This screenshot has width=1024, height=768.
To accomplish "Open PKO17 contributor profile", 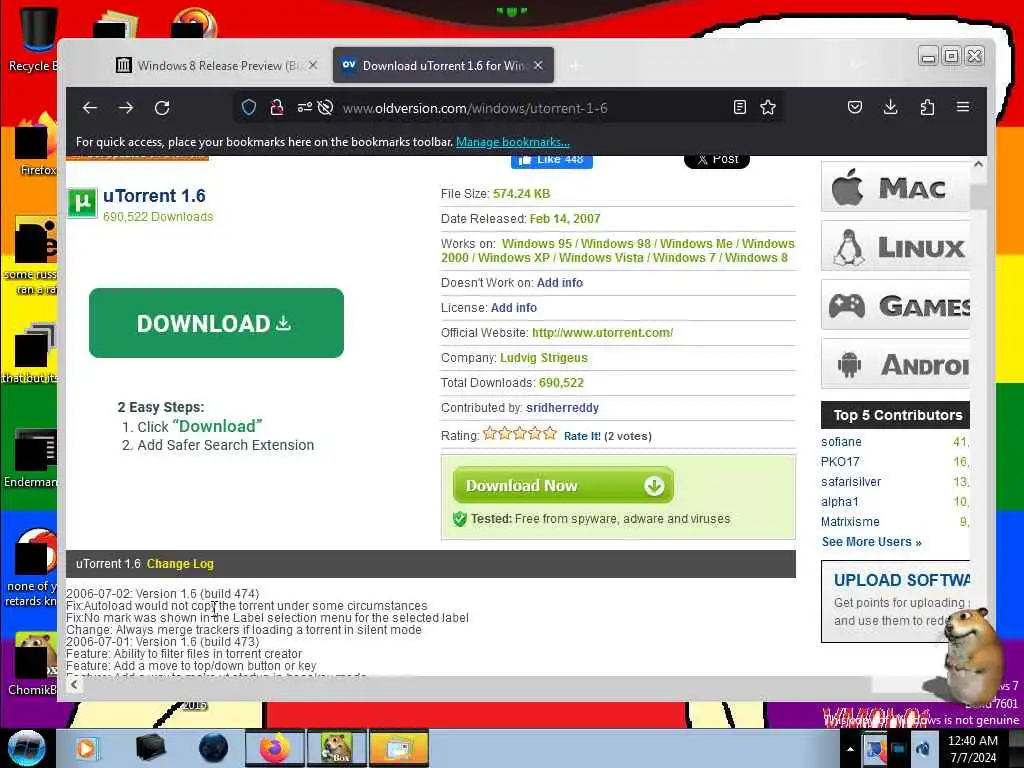I will pyautogui.click(x=840, y=462).
